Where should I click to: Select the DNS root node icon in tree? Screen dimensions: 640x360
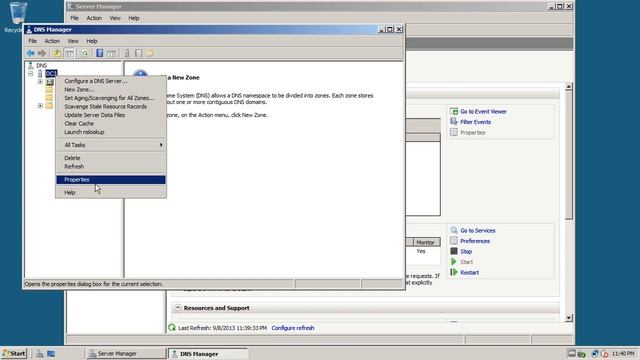(31, 65)
